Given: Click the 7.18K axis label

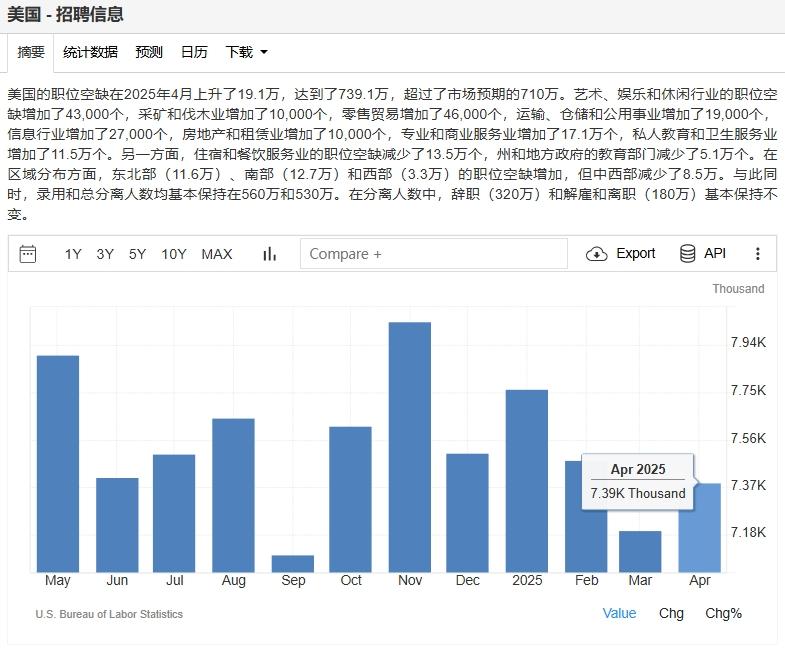Looking at the screenshot, I should [748, 532].
